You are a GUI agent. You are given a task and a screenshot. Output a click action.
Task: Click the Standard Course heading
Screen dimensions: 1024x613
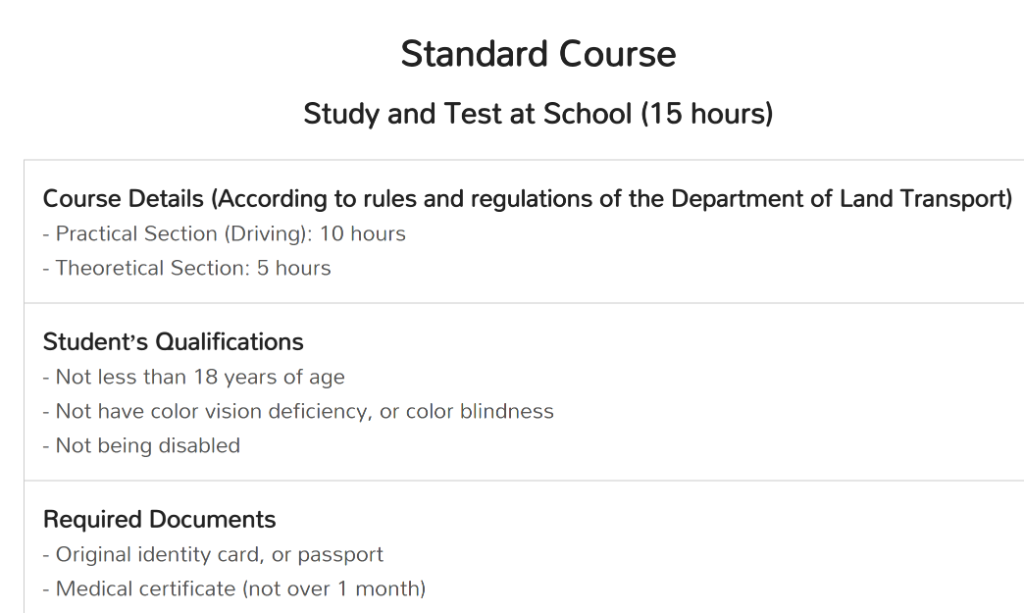click(x=538, y=54)
